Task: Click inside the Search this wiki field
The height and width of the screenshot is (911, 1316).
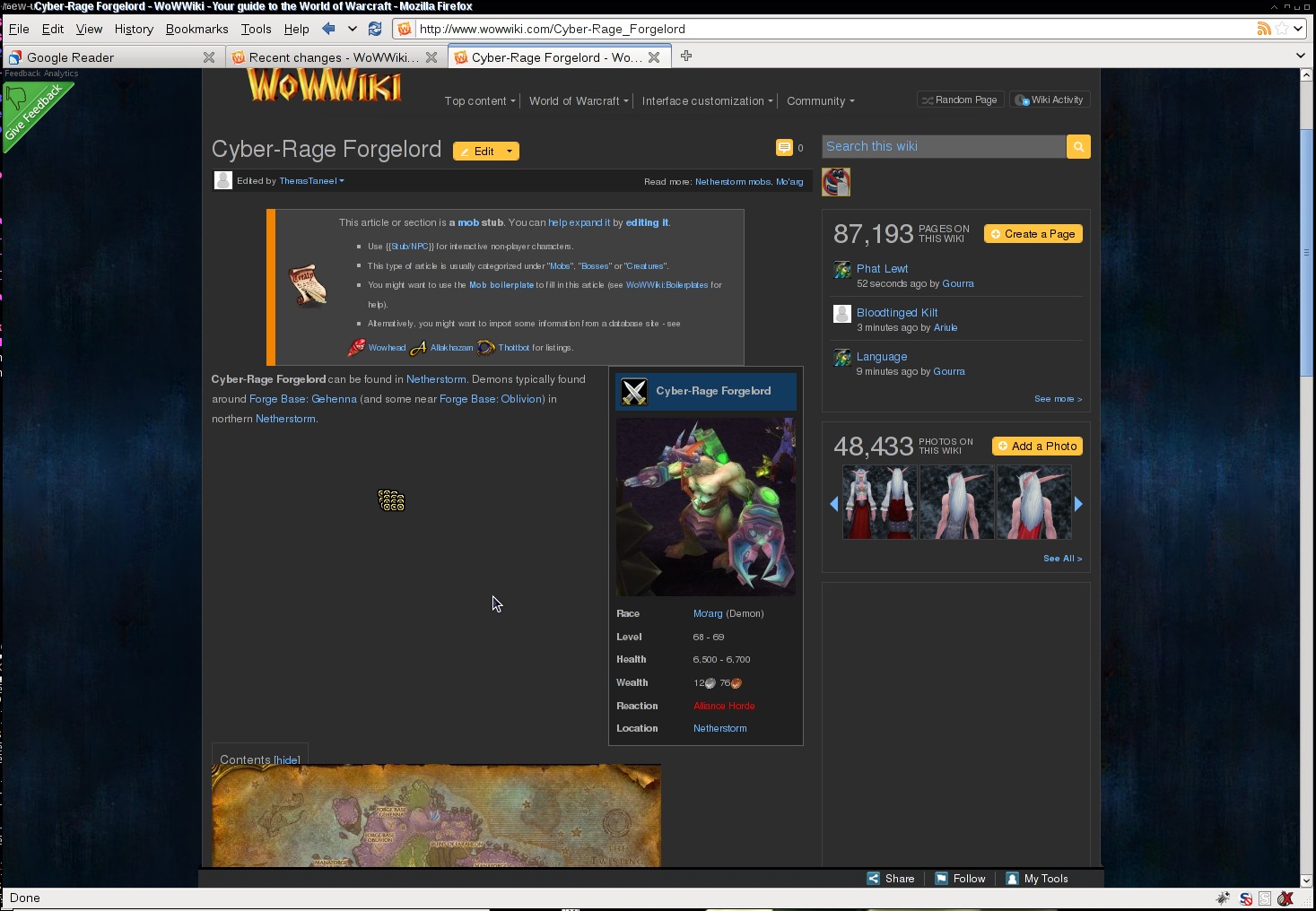Action: [944, 146]
